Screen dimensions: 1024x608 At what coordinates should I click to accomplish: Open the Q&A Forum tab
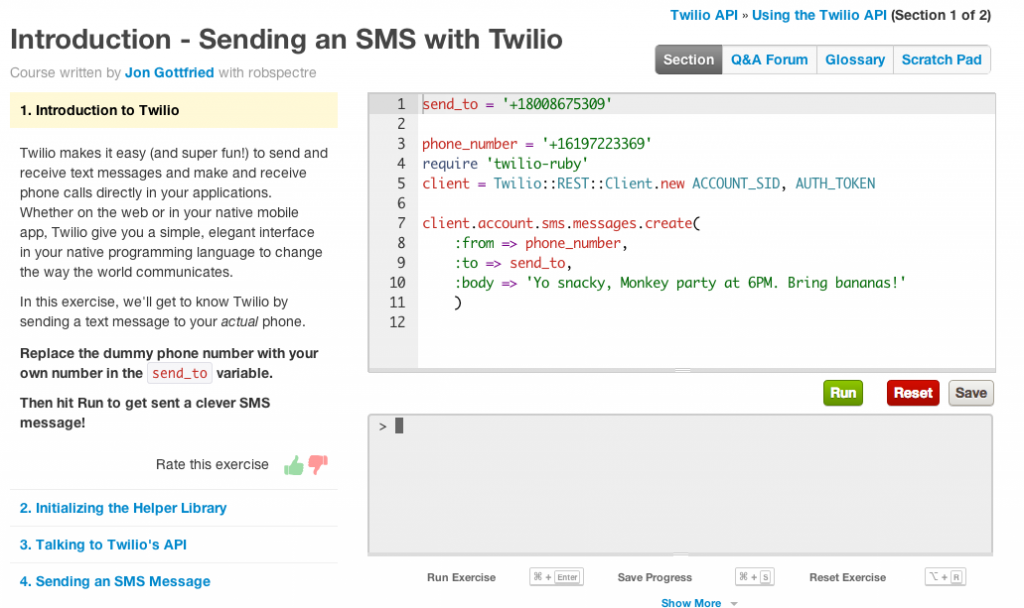point(769,59)
